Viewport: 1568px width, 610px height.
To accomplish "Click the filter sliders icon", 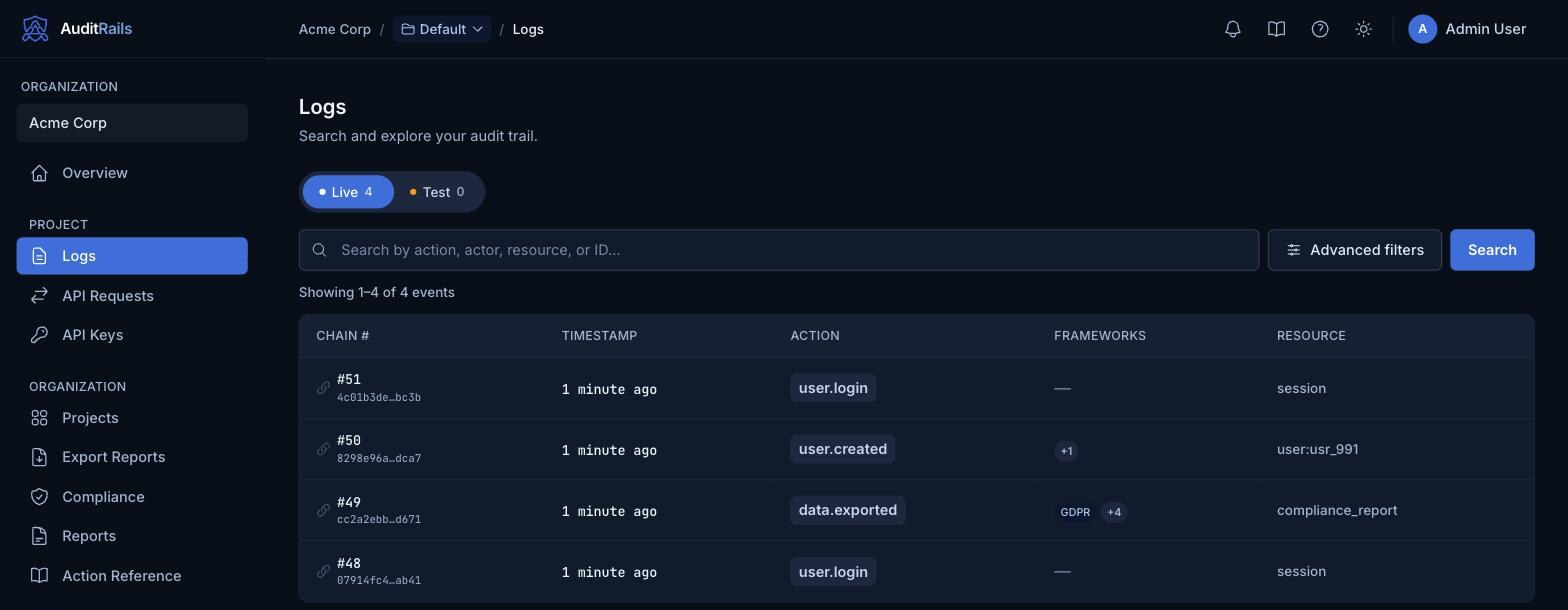I will pos(1293,250).
